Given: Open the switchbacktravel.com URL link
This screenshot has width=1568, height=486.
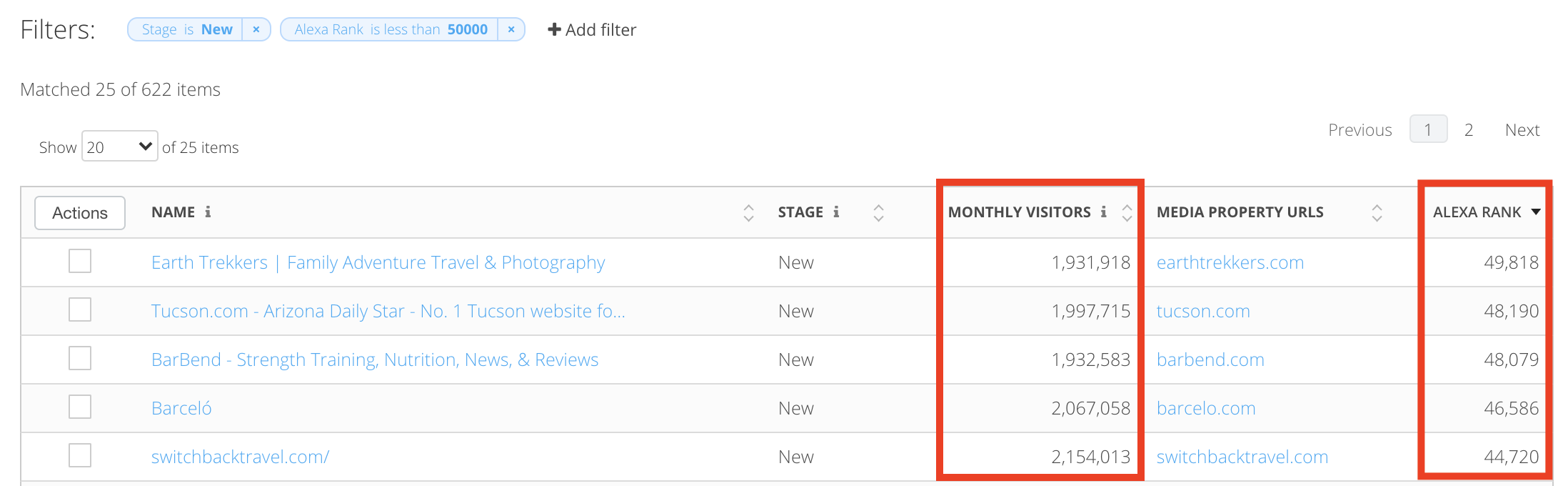Looking at the screenshot, I should tap(1242, 457).
